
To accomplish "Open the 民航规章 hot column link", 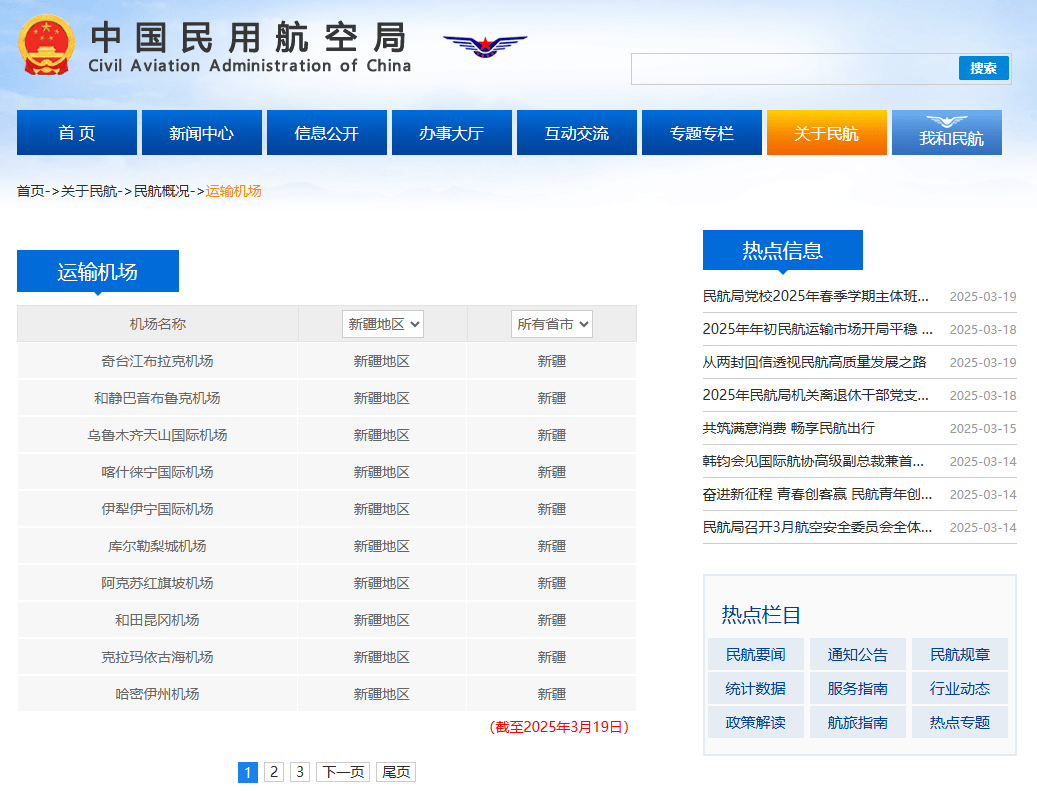I will point(959,655).
